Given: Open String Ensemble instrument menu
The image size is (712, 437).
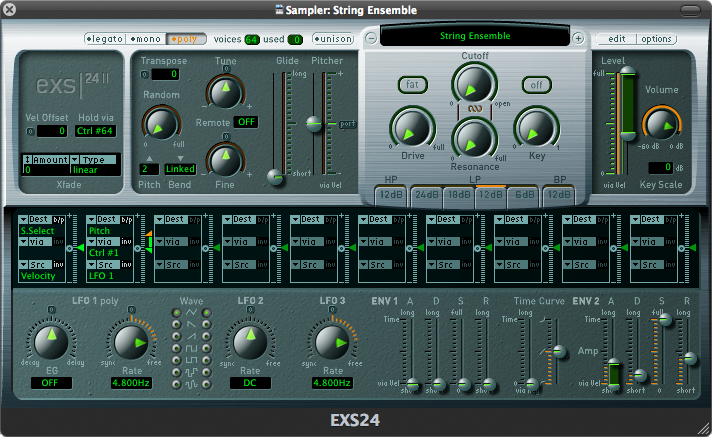Looking at the screenshot, I should (x=475, y=36).
